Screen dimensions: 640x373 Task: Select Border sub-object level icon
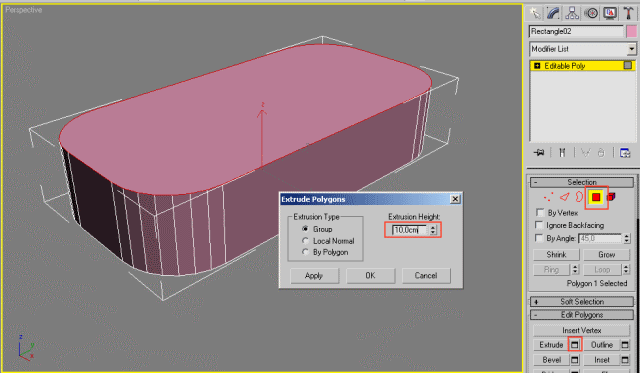pos(579,198)
